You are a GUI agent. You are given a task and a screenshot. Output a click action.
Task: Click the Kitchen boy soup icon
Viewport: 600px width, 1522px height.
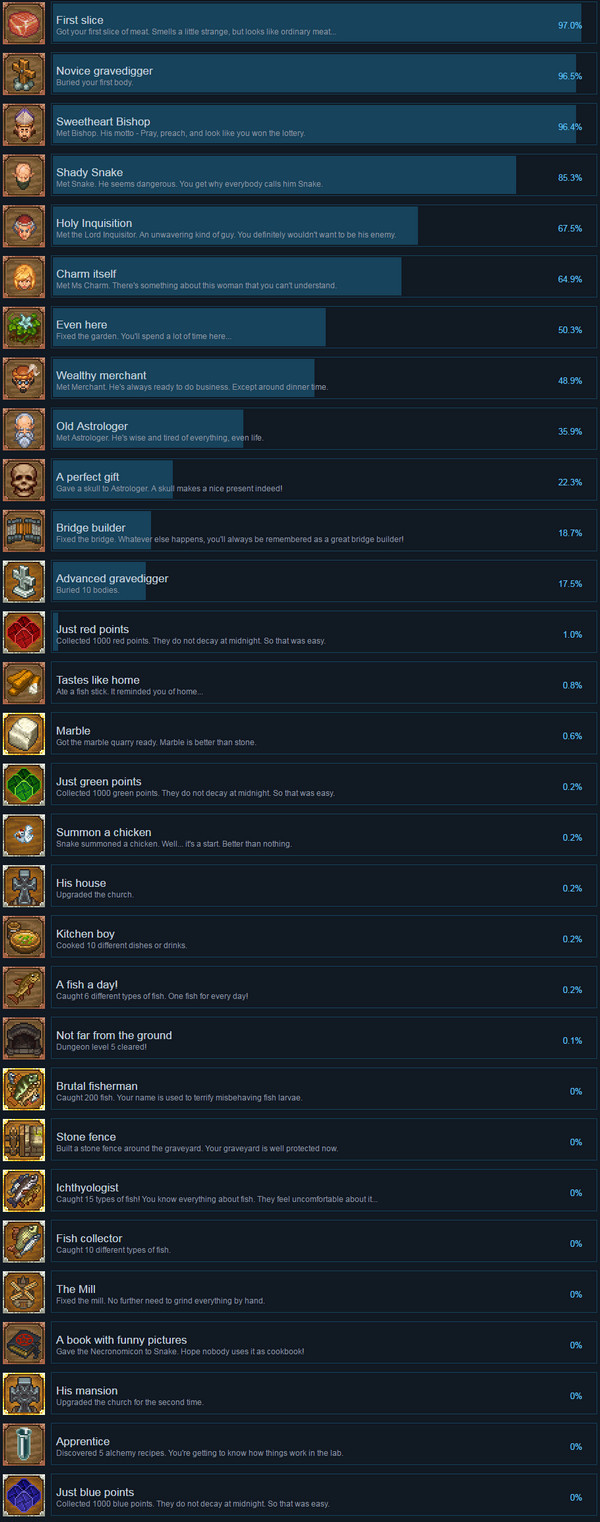[x=24, y=937]
